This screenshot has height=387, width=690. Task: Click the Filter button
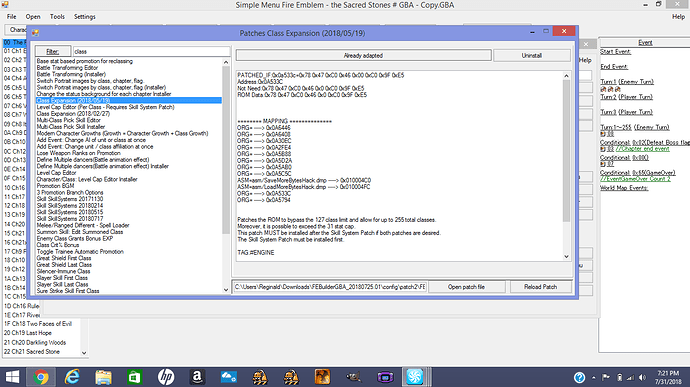click(x=53, y=52)
